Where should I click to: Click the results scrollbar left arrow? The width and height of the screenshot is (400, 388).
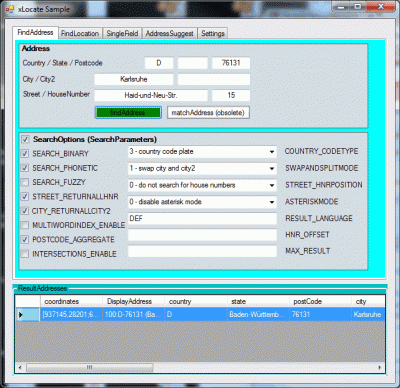pyautogui.click(x=20, y=367)
